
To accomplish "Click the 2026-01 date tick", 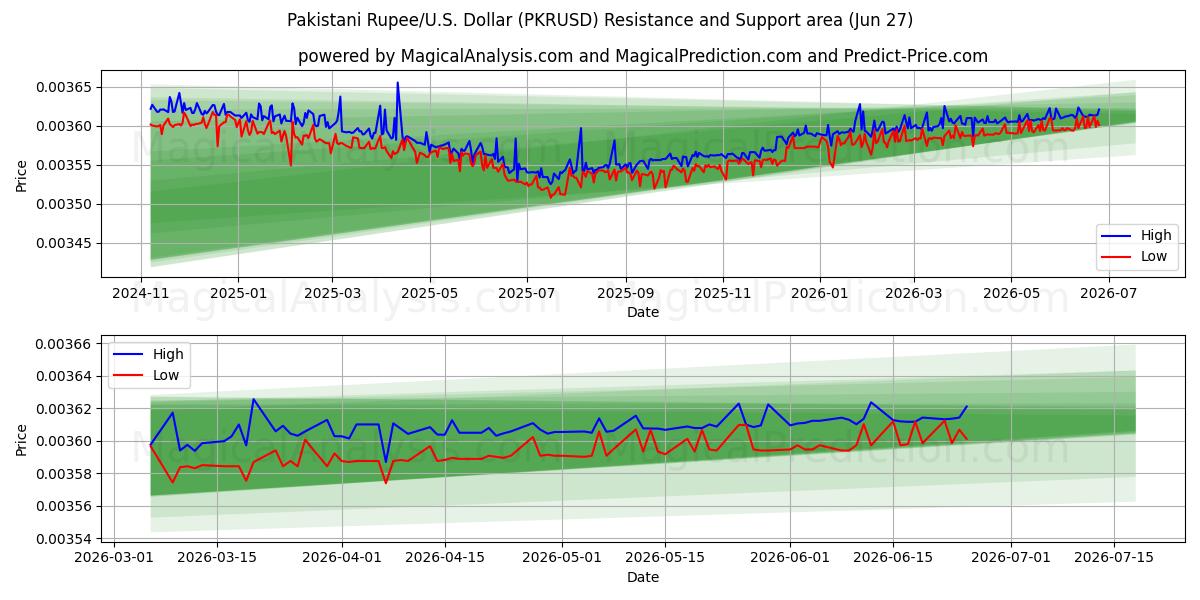I will coord(820,293).
